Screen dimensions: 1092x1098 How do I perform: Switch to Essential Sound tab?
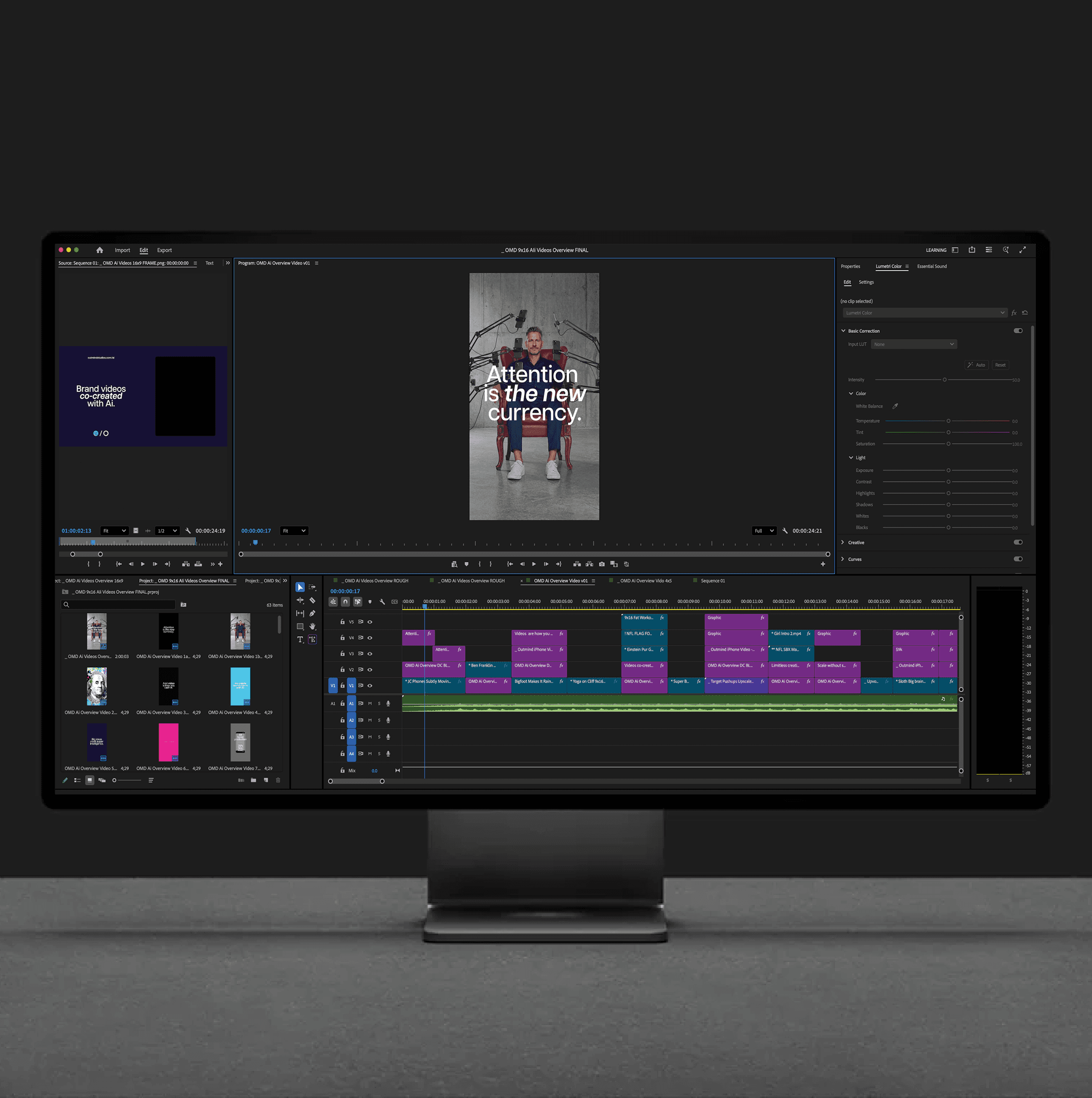pyautogui.click(x=932, y=266)
